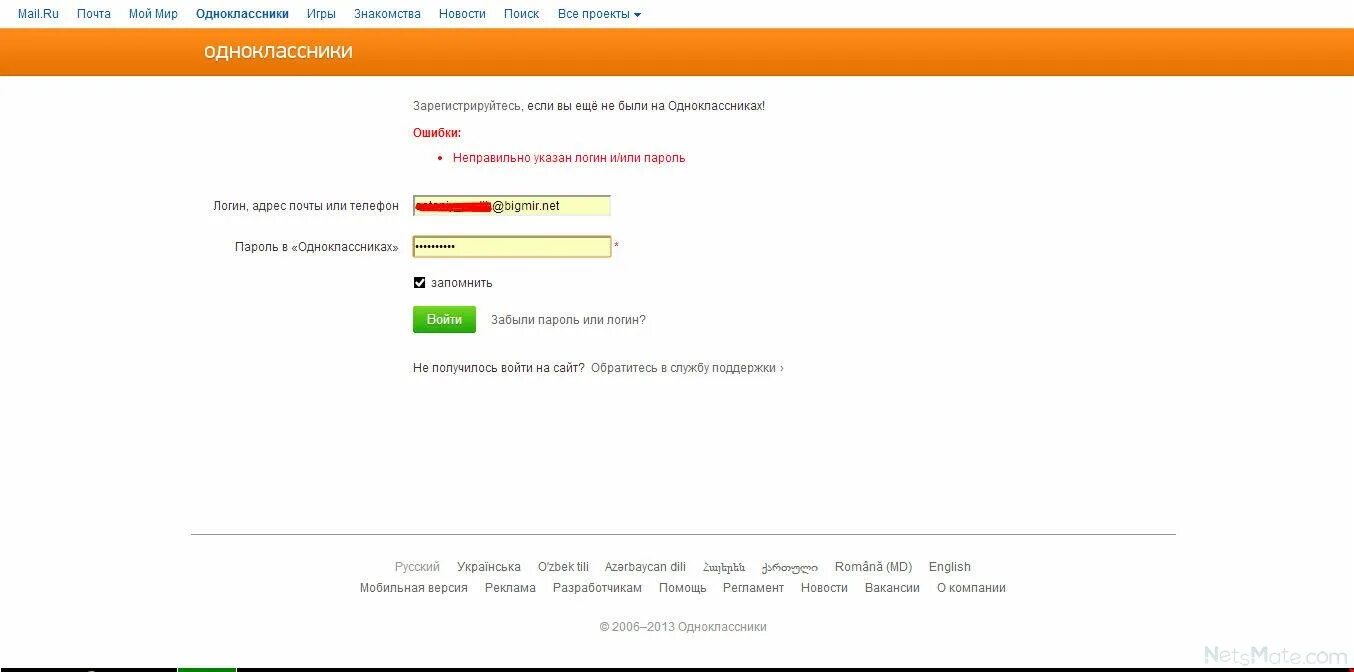Click the Неправильно указан логин error text
The width and height of the screenshot is (1354, 672).
pos(569,158)
